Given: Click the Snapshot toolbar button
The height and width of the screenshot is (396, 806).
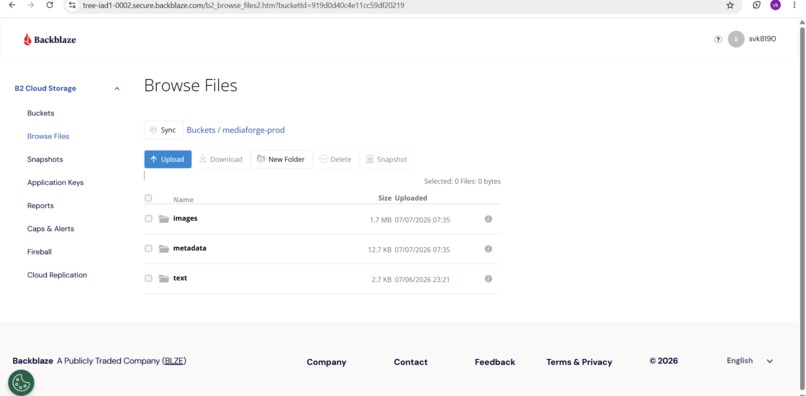Looking at the screenshot, I should 387,159.
